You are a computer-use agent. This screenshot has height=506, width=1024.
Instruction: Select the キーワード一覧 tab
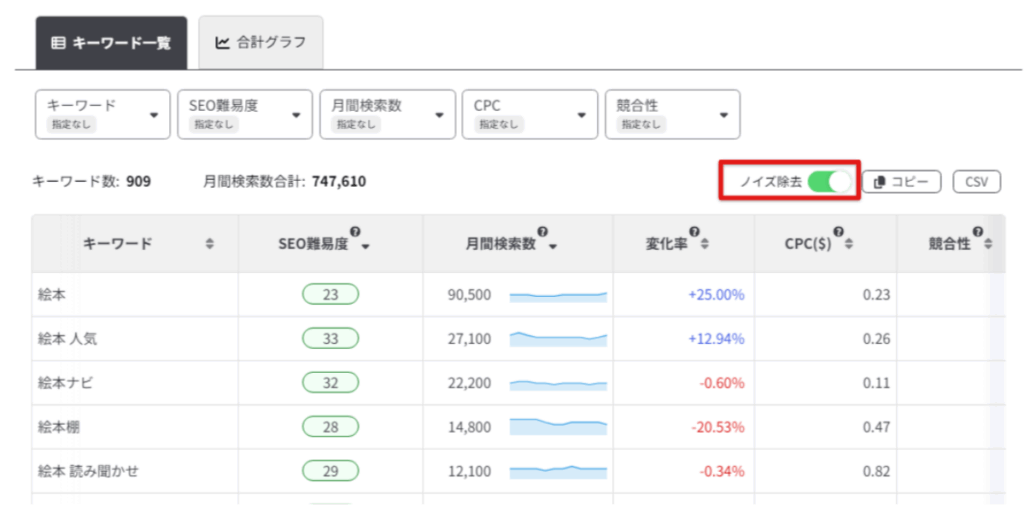click(111, 43)
